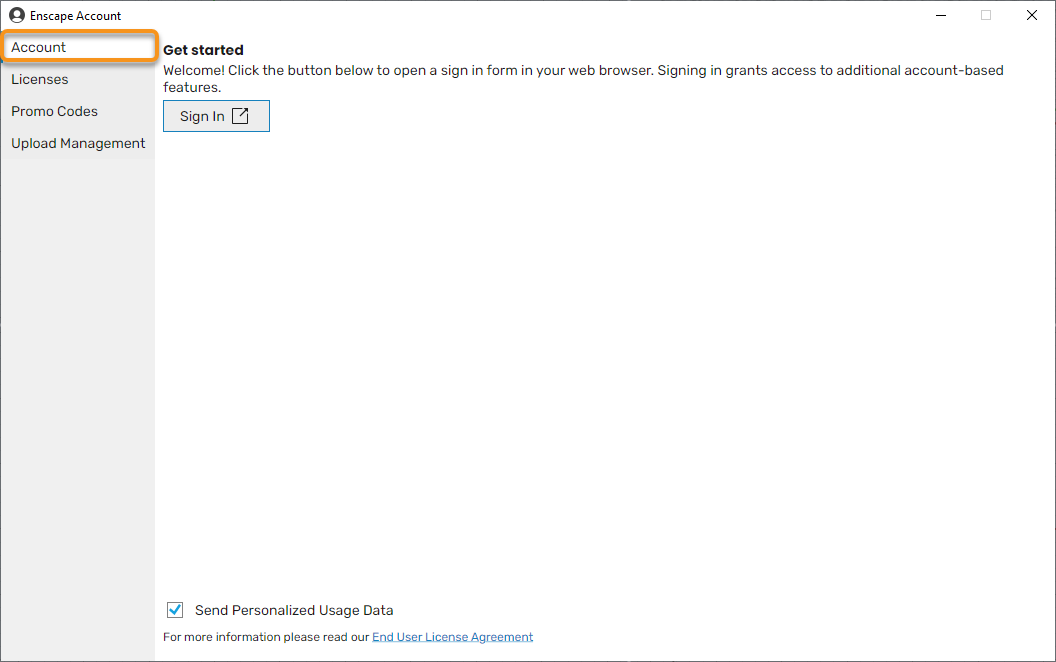This screenshot has height=662, width=1056.
Task: Go to Upload Management
Action: 78,143
